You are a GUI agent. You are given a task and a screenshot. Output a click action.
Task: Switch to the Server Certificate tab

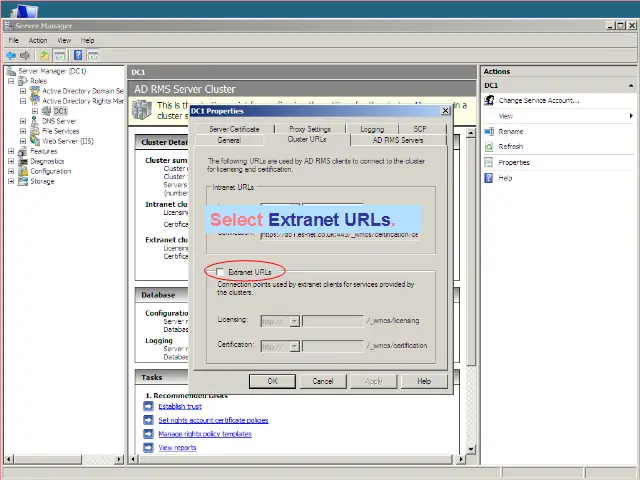pyautogui.click(x=234, y=129)
